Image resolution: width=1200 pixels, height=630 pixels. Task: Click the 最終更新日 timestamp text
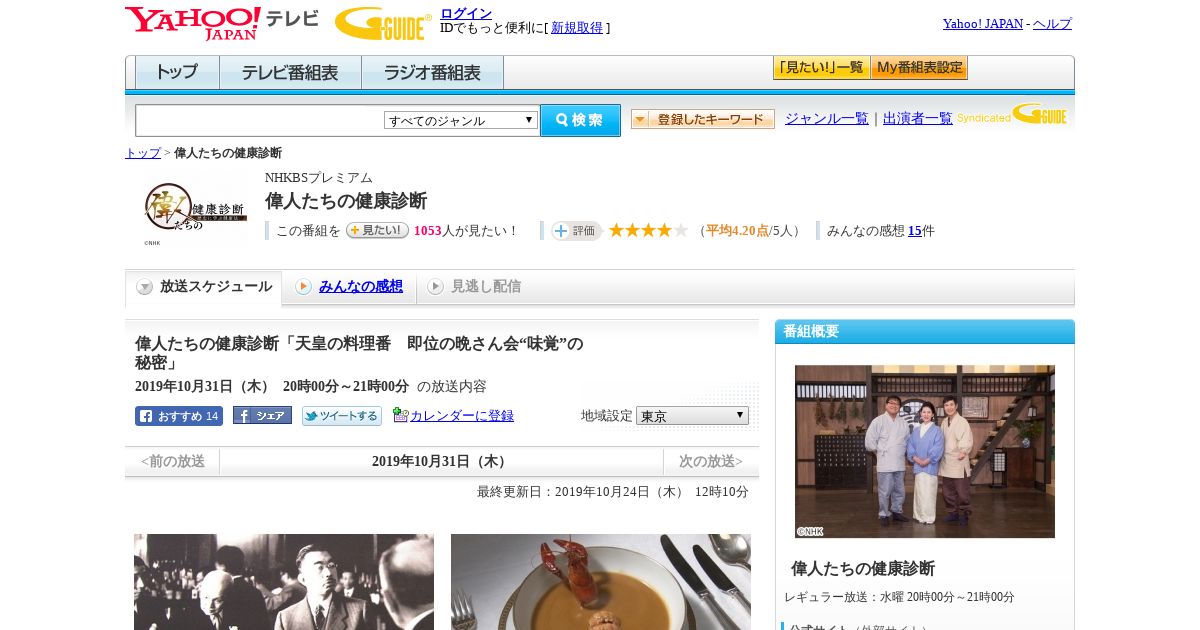click(x=613, y=492)
